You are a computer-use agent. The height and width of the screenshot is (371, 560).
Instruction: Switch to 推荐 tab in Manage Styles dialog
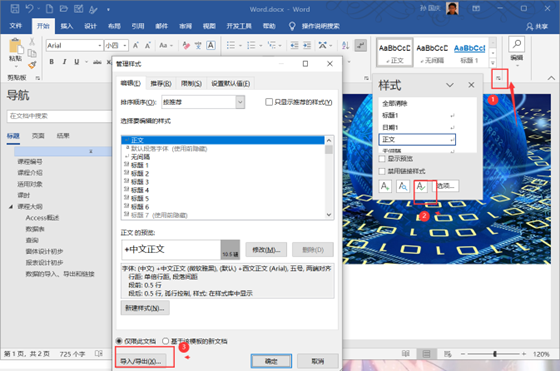point(161,84)
